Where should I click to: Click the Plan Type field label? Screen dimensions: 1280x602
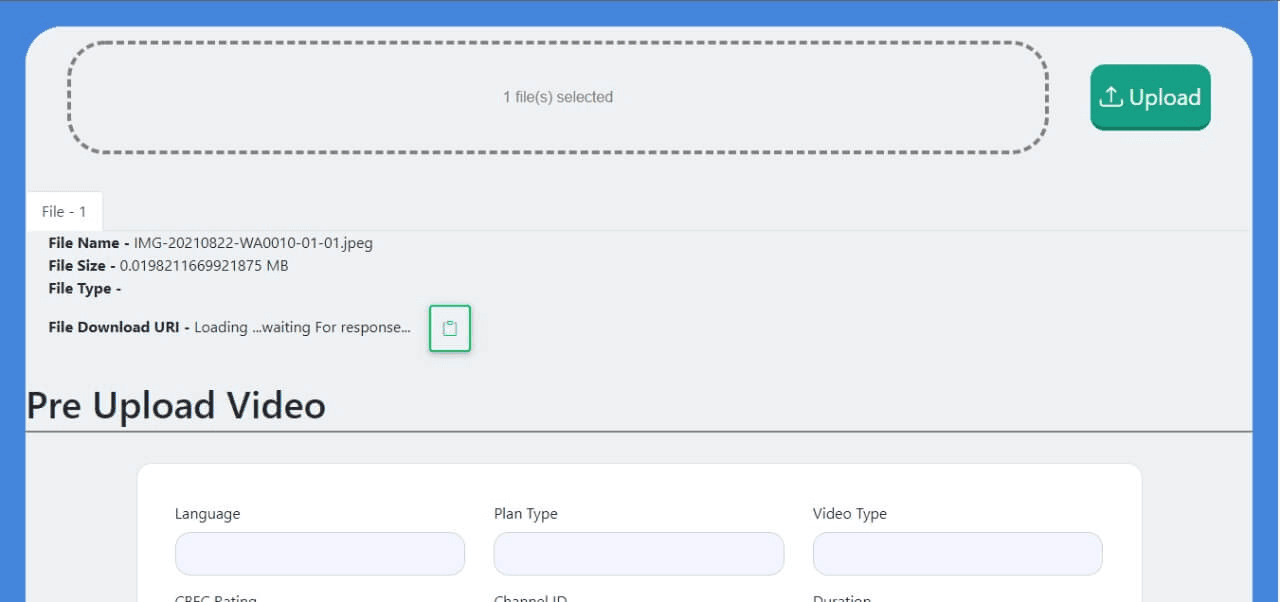pyautogui.click(x=525, y=513)
